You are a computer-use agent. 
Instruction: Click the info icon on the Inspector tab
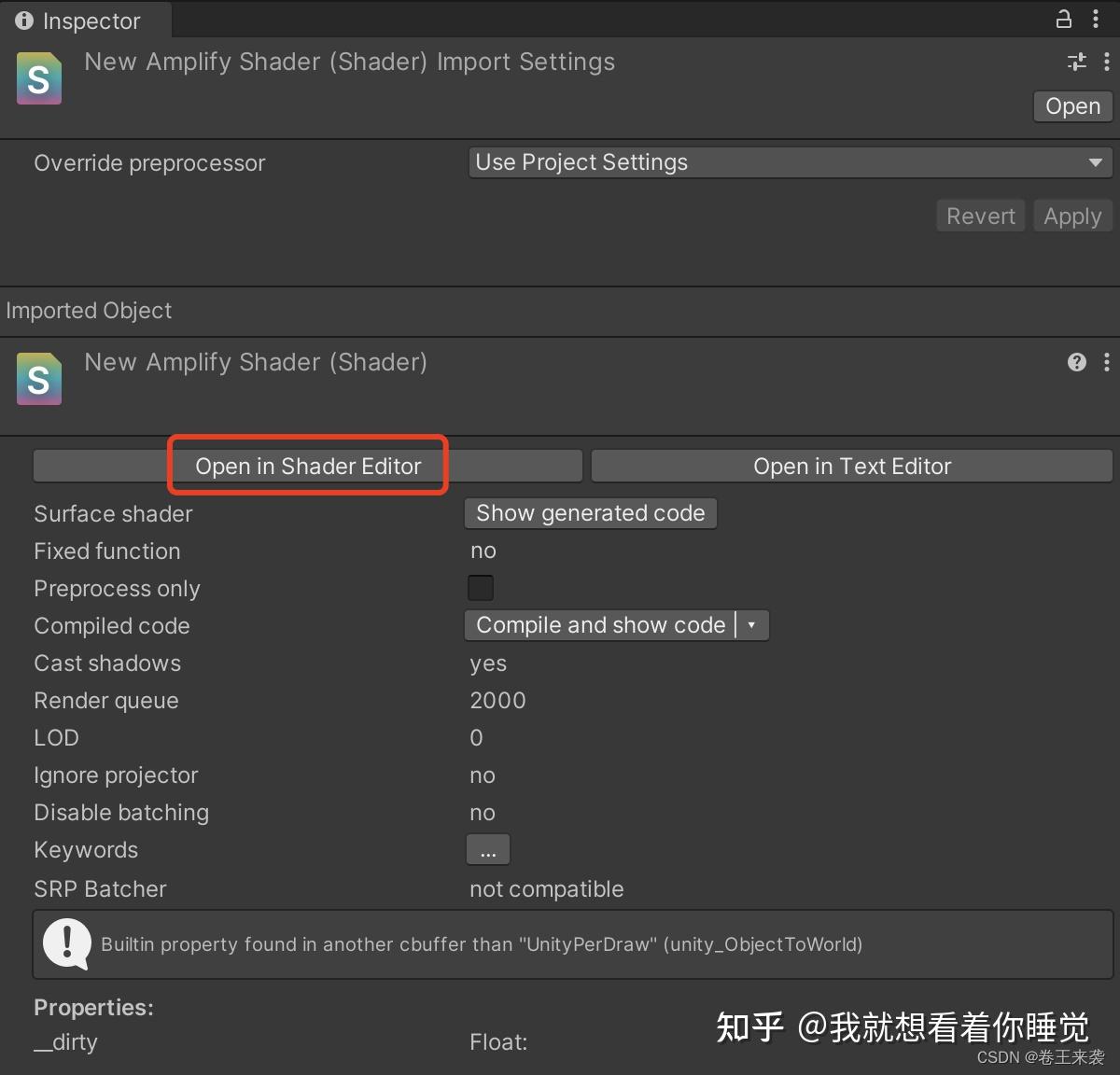coord(23,21)
